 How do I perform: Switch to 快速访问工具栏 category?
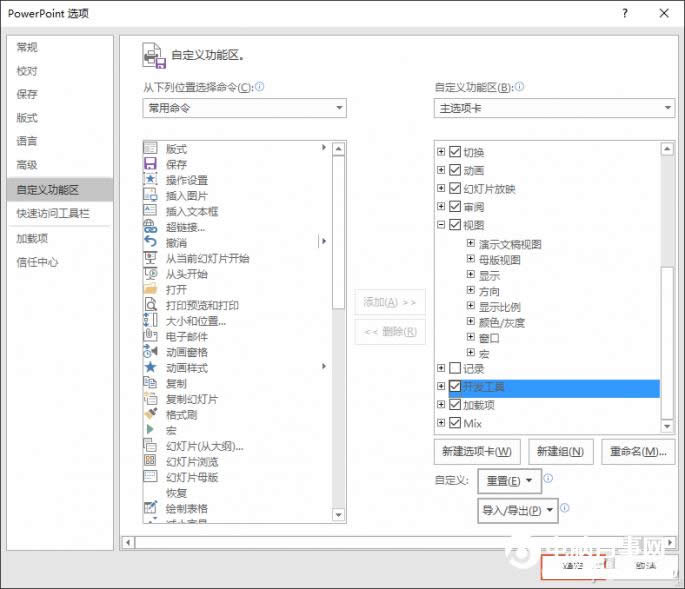point(53,213)
